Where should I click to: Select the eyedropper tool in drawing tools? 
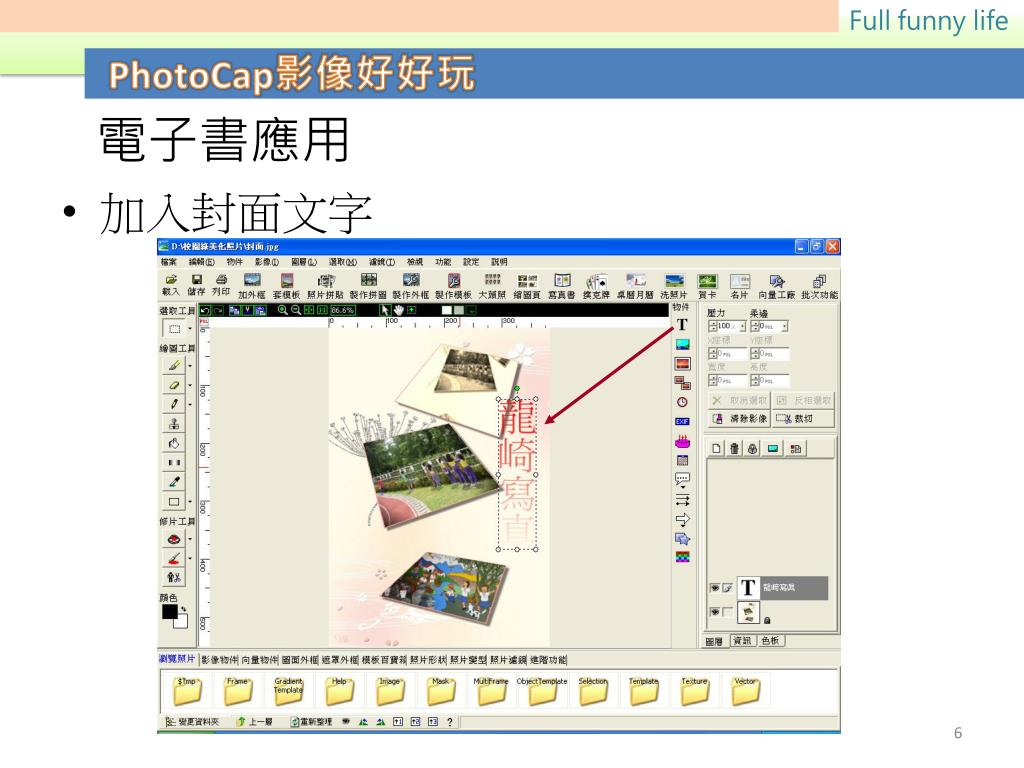(x=174, y=482)
